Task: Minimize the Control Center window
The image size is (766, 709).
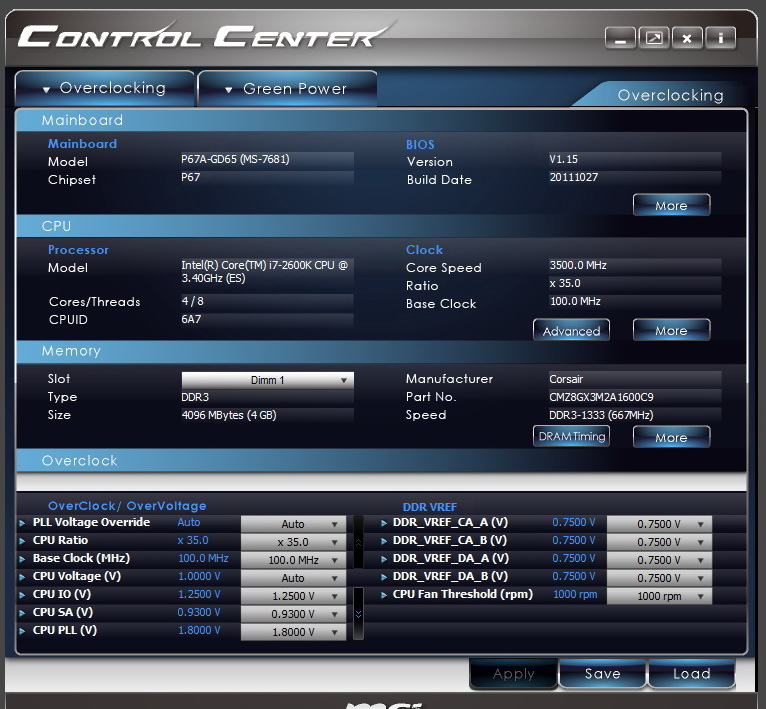Action: 620,38
